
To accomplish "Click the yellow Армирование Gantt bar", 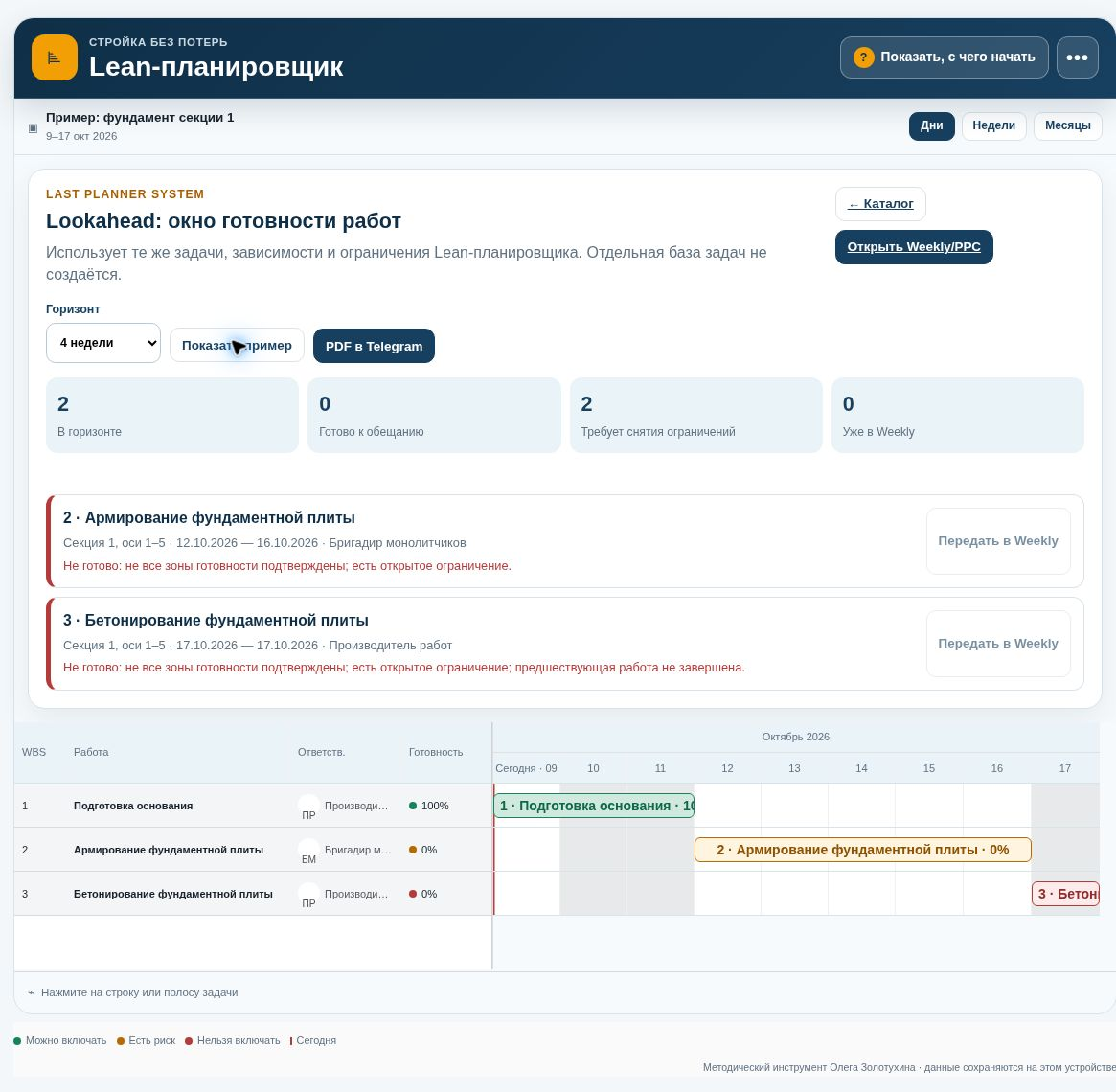I will pyautogui.click(x=862, y=850).
